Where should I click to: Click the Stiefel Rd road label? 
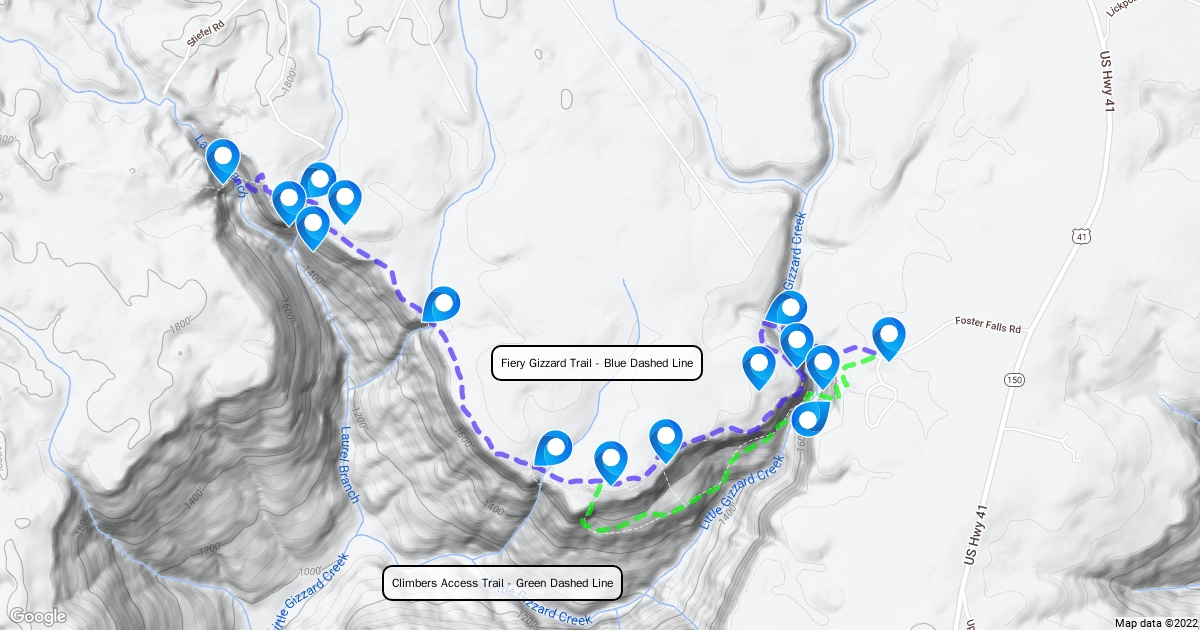[x=203, y=38]
